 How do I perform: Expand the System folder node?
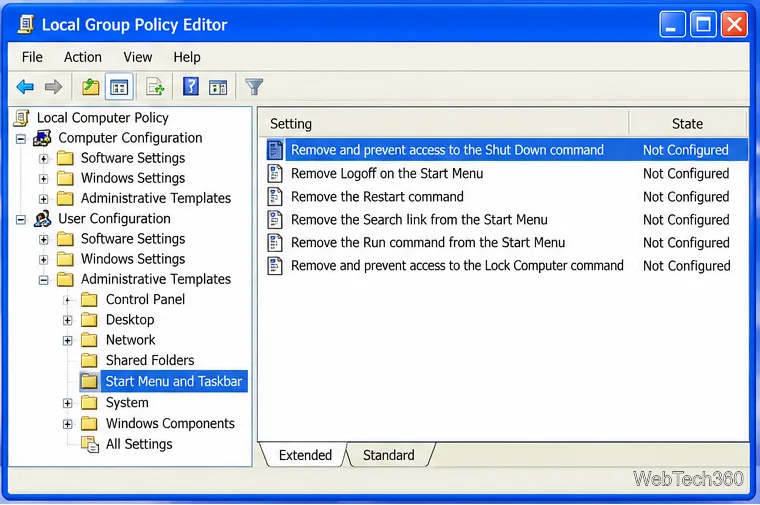coord(67,403)
